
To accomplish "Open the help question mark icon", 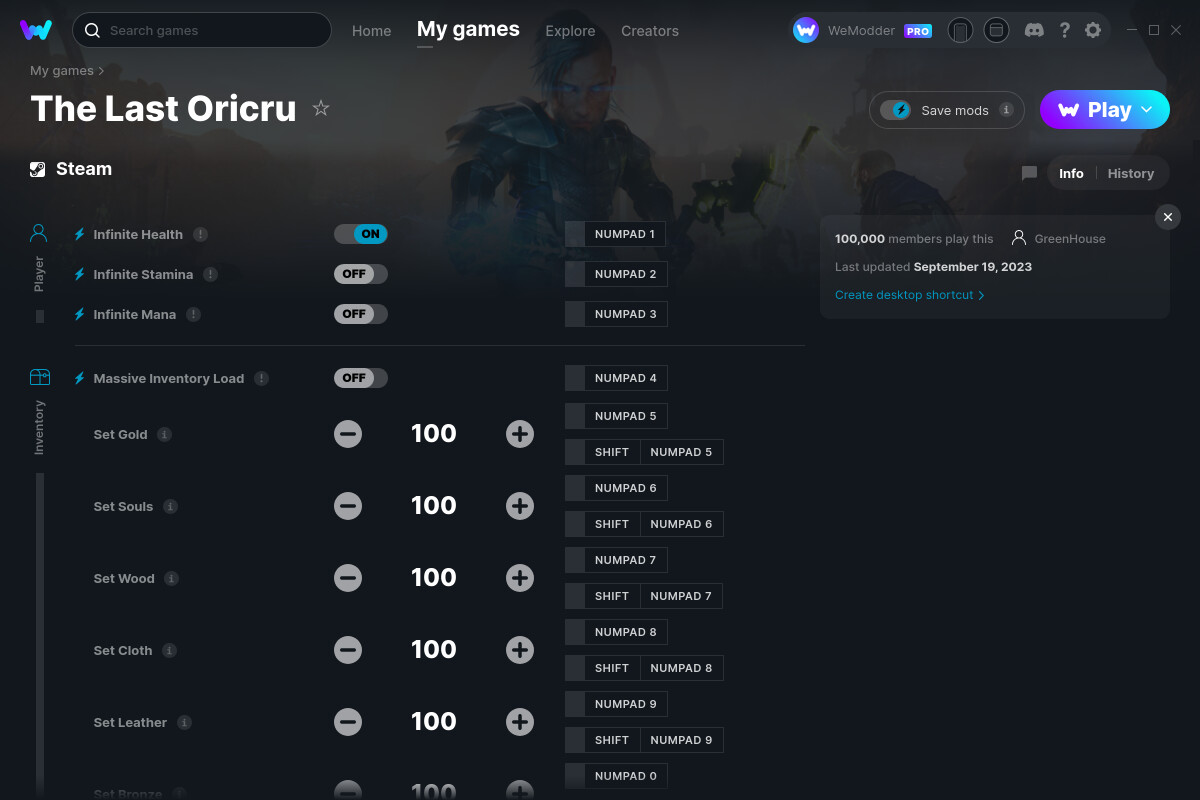I will (1065, 30).
